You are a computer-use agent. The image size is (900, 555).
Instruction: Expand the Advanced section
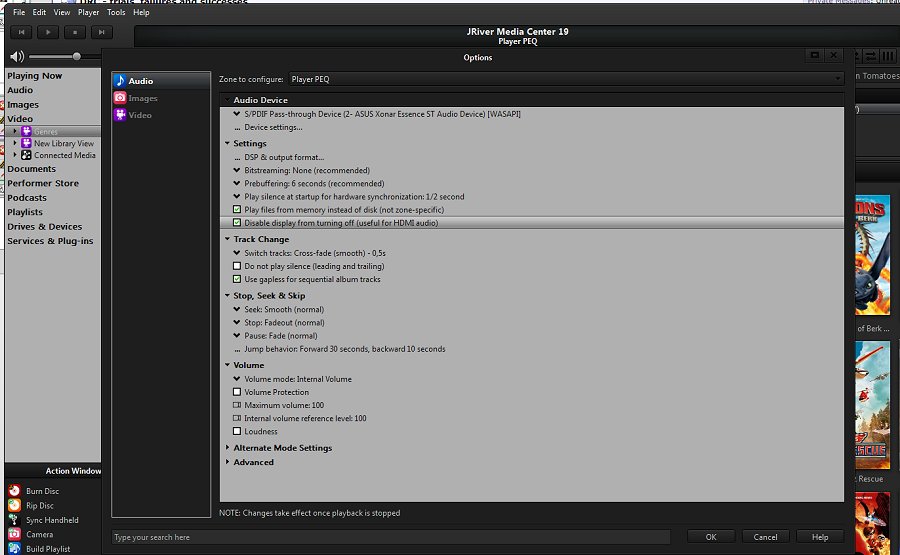[x=227, y=461]
